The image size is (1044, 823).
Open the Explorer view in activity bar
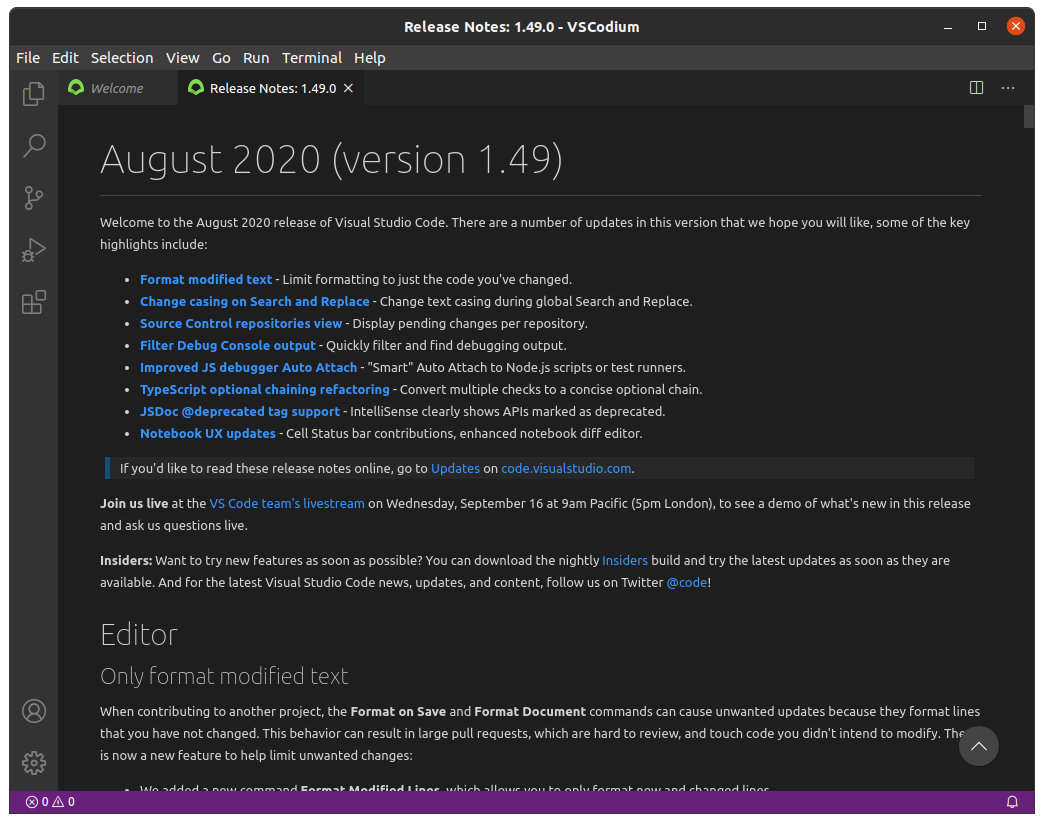point(34,94)
